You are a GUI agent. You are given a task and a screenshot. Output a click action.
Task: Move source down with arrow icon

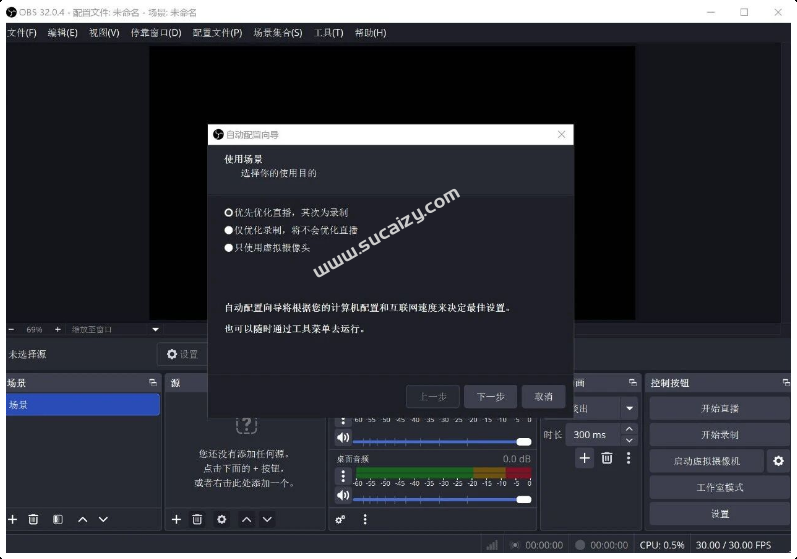[267, 519]
